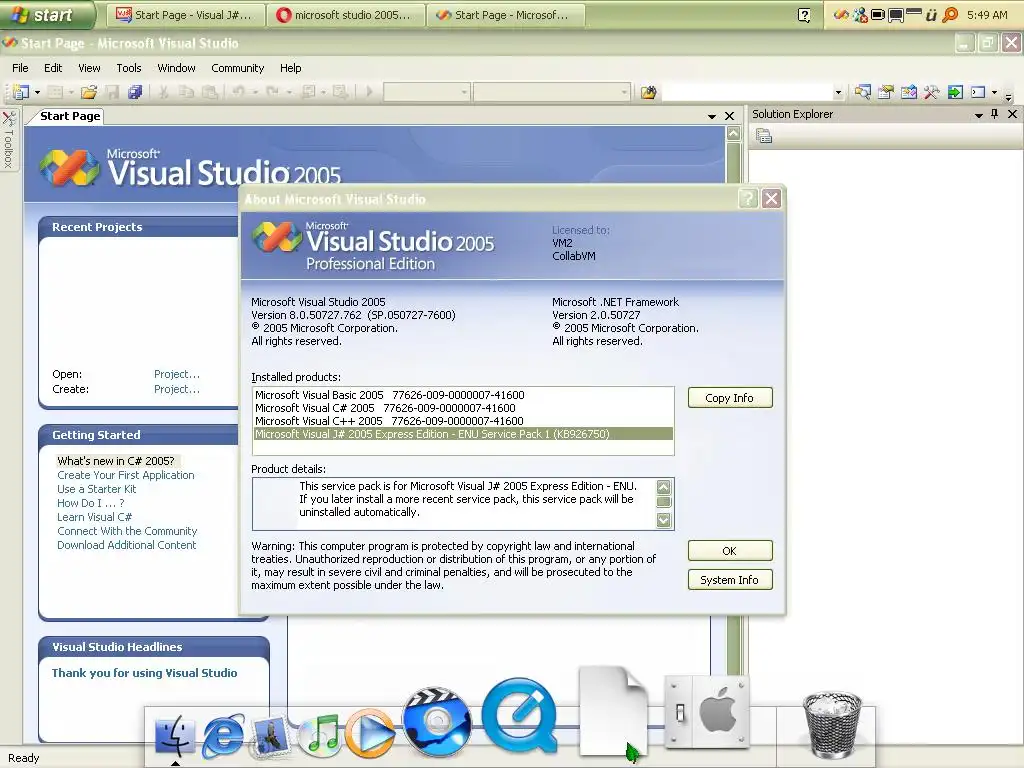Open the Edit menu
Viewport: 1024px width, 768px height.
point(53,68)
